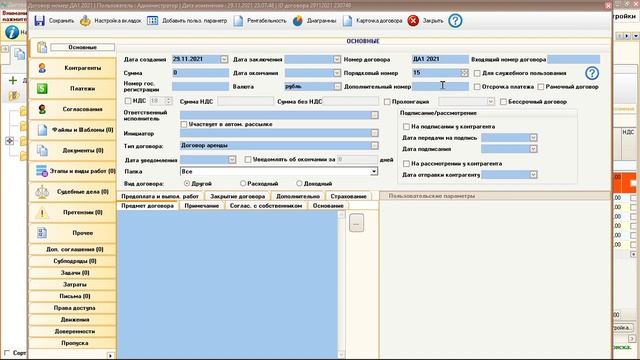Click the Файлы и Шаблоны page icon
The height and width of the screenshot is (360, 640).
pos(42,130)
